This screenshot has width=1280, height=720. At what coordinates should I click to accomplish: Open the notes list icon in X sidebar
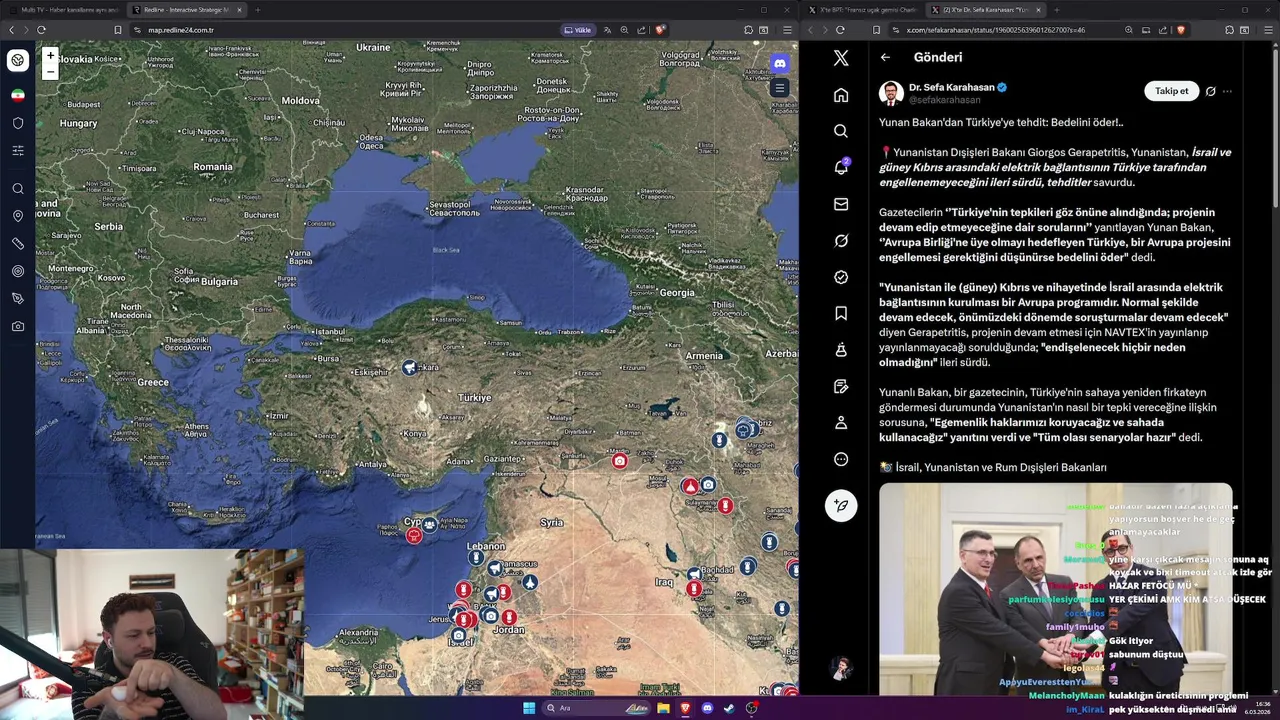(841, 386)
